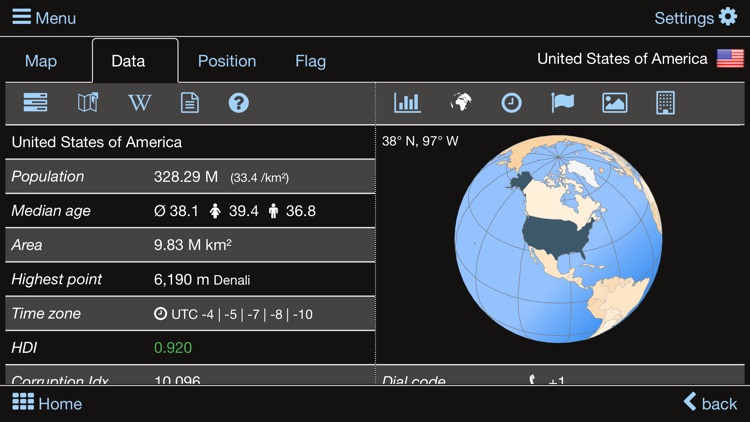Click the back chevron arrow

pos(690,401)
